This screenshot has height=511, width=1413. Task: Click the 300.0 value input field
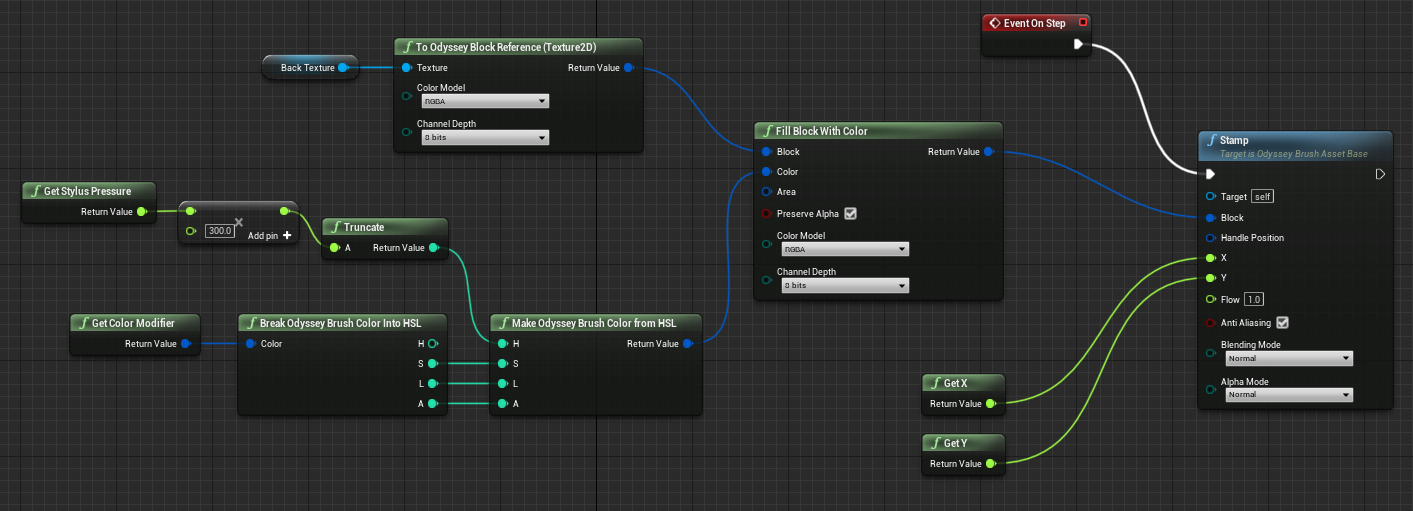pos(218,231)
